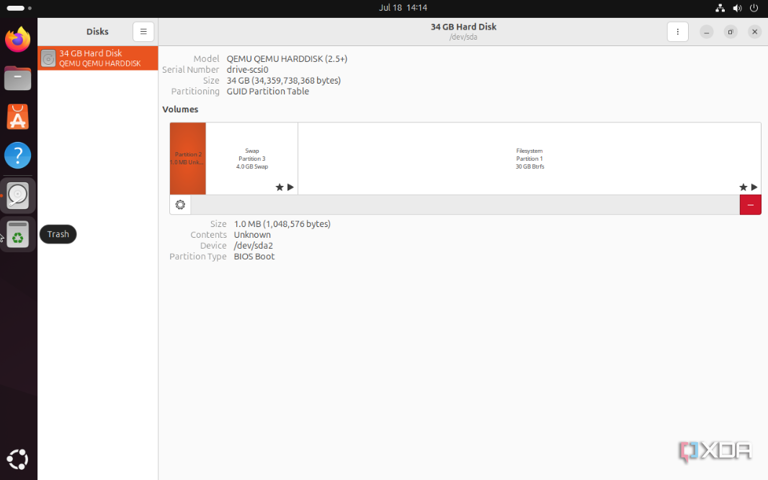The width and height of the screenshot is (768, 480).
Task: Open additional partition options gear button
Action: [x=180, y=205]
